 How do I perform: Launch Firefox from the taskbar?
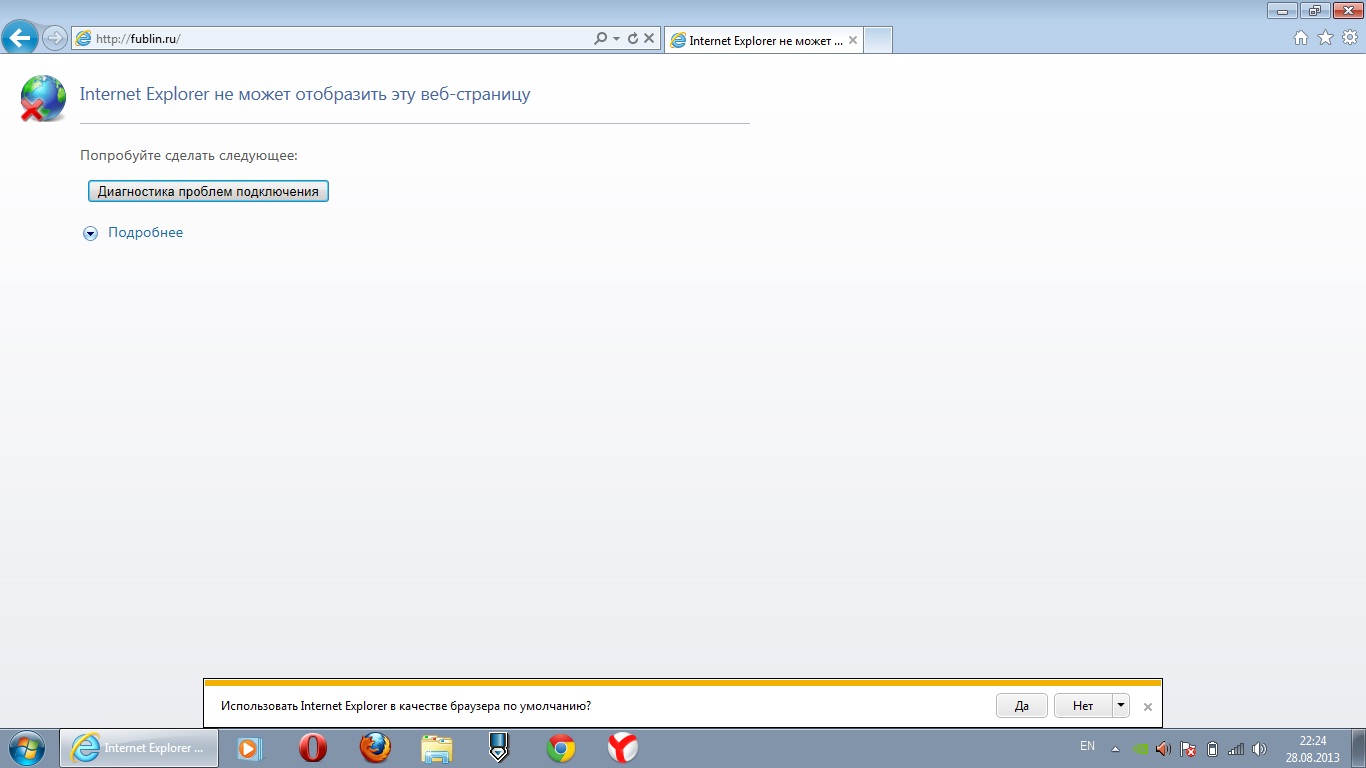(x=375, y=748)
